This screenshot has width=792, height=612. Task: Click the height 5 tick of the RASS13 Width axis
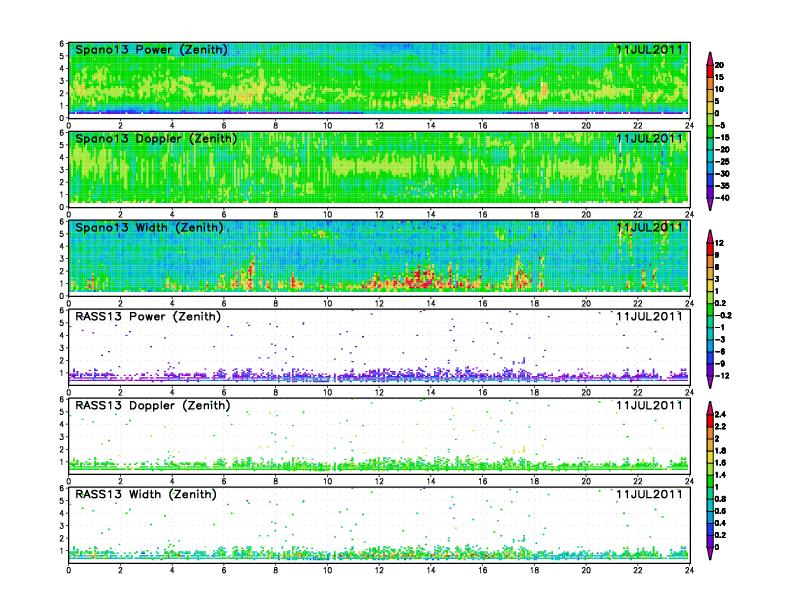(62, 501)
